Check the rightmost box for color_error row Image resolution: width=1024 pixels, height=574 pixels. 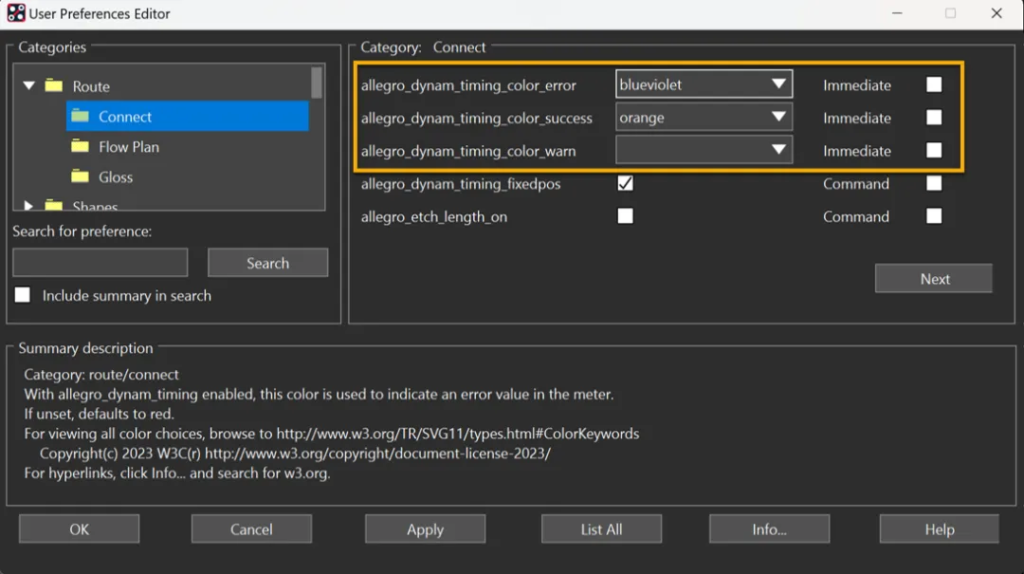[x=933, y=85]
